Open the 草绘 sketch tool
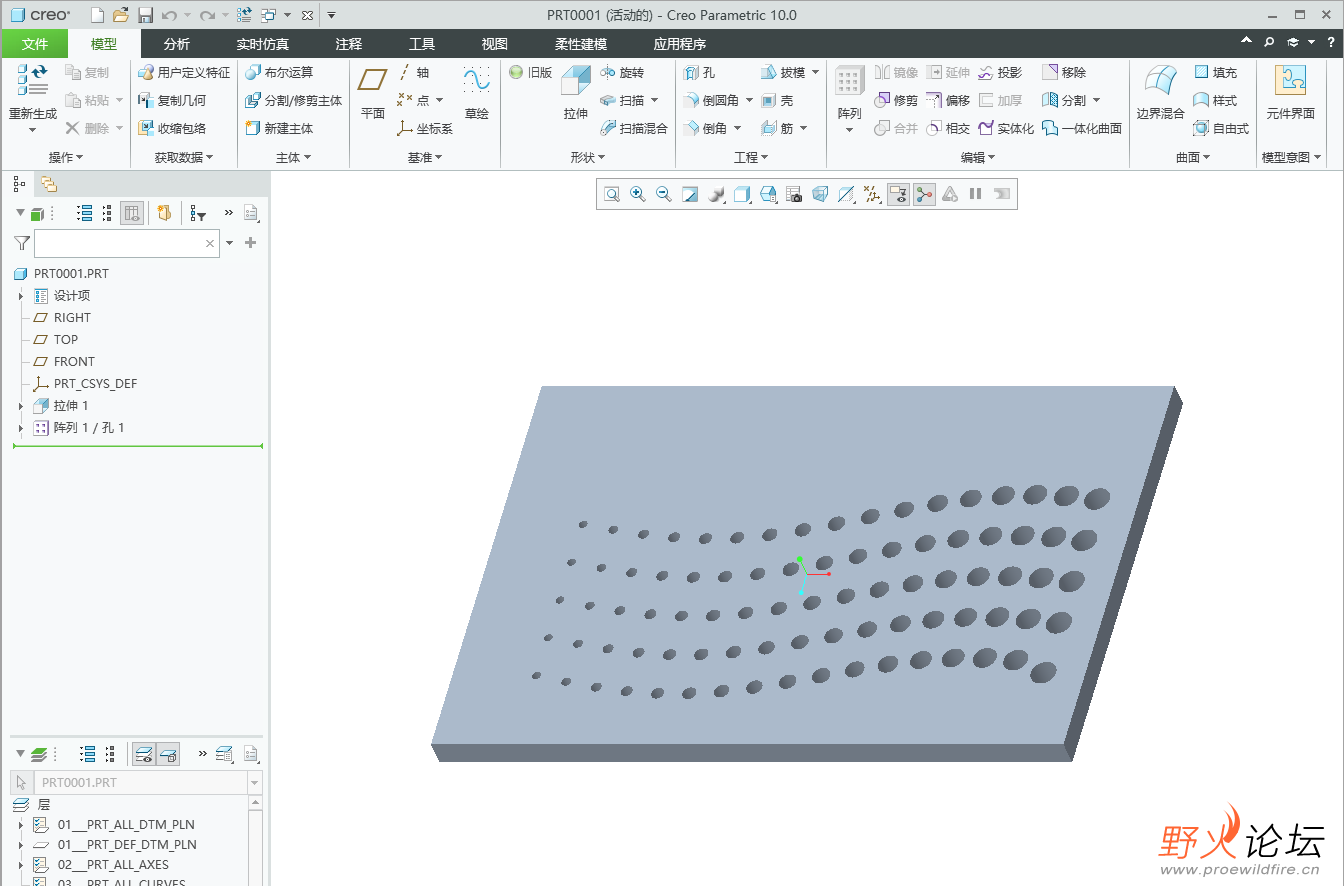Screen dimensions: 1344x886 point(477,92)
